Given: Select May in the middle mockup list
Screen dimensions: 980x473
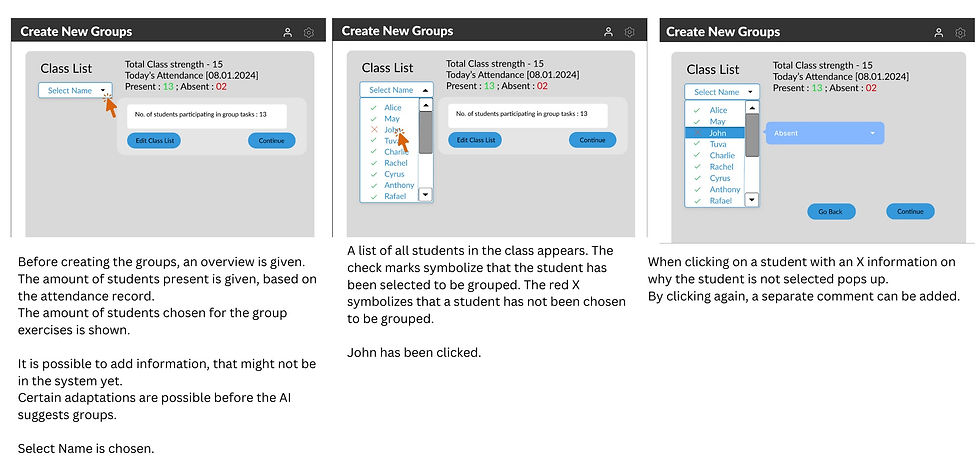Looking at the screenshot, I should [x=392, y=119].
